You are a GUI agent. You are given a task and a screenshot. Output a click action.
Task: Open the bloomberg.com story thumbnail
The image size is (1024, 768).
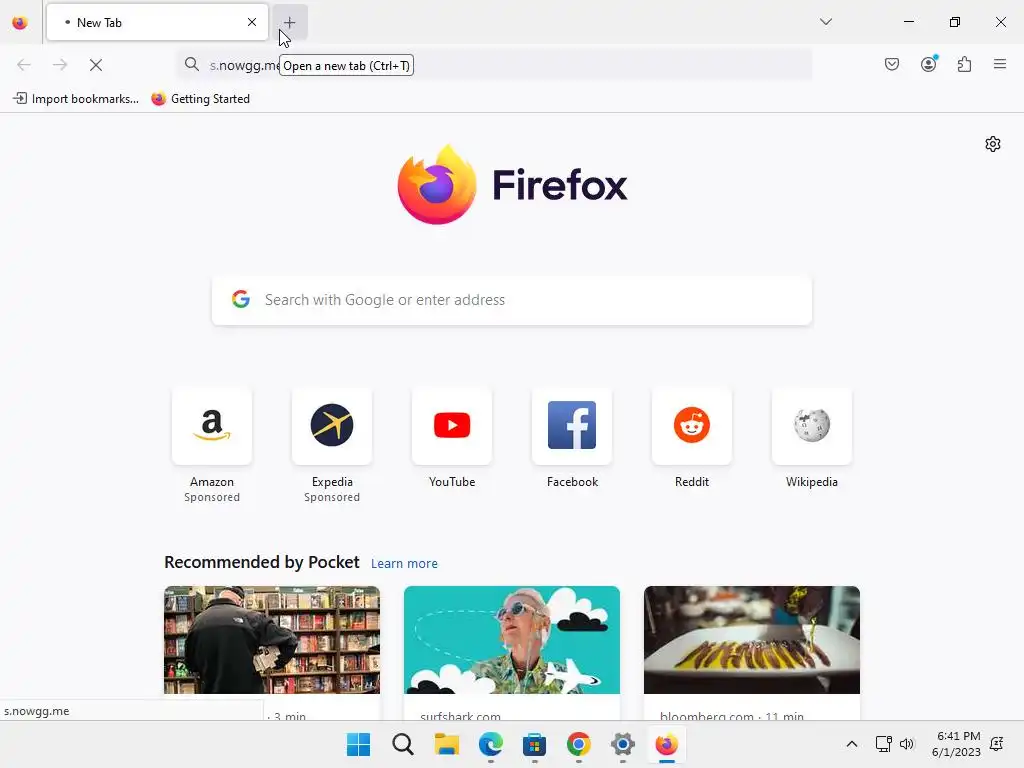pyautogui.click(x=752, y=640)
